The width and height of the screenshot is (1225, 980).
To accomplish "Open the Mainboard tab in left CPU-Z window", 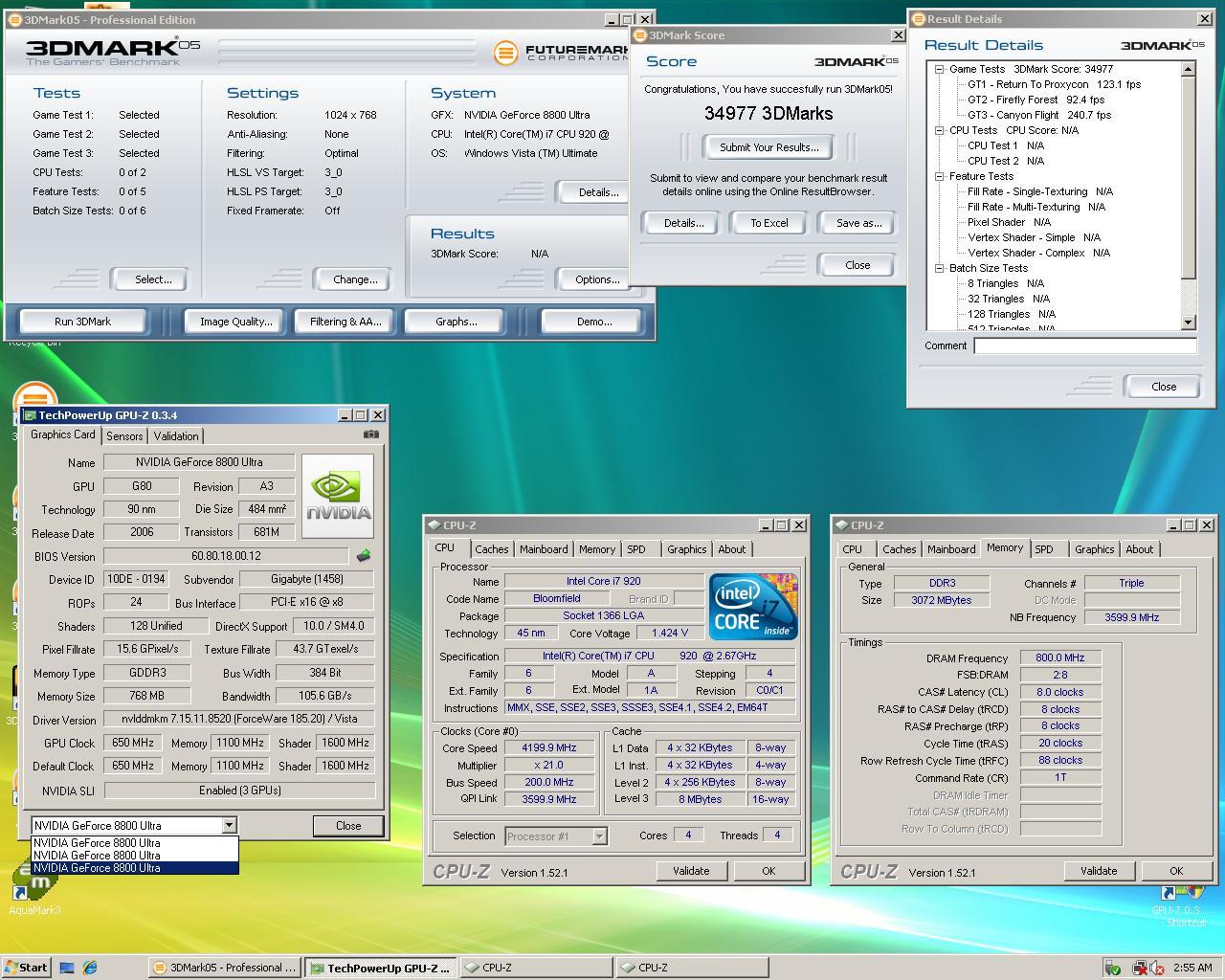I will pyautogui.click(x=544, y=549).
